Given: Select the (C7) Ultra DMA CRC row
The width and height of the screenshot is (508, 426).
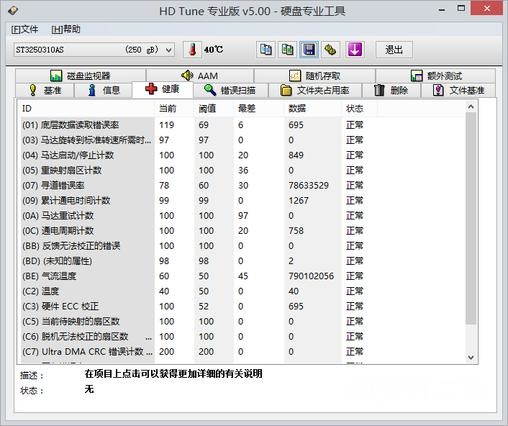Looking at the screenshot, I should tap(193, 352).
